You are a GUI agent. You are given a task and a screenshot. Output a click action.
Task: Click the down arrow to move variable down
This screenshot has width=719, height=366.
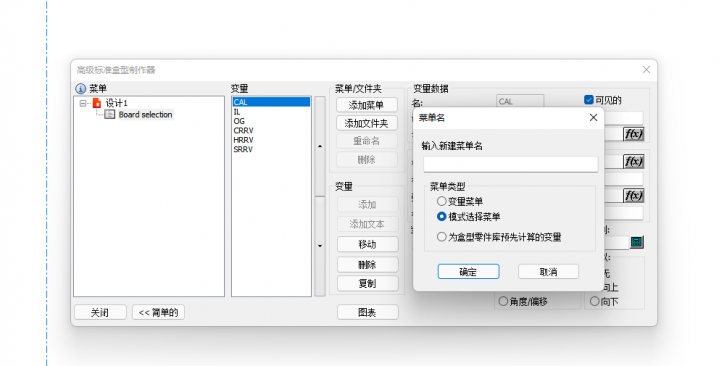[x=320, y=246]
